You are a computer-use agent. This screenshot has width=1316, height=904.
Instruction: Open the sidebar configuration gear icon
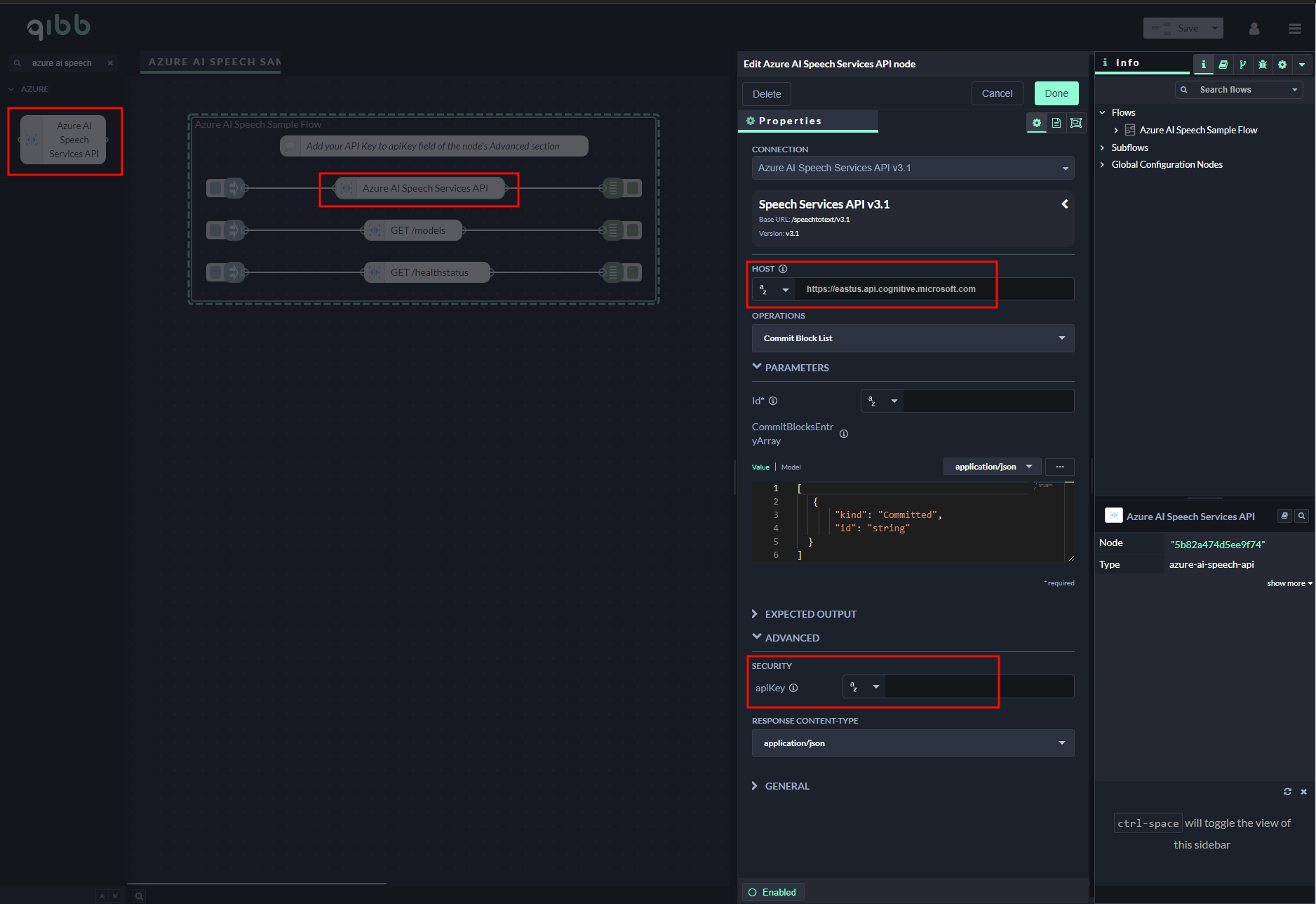click(x=1282, y=65)
